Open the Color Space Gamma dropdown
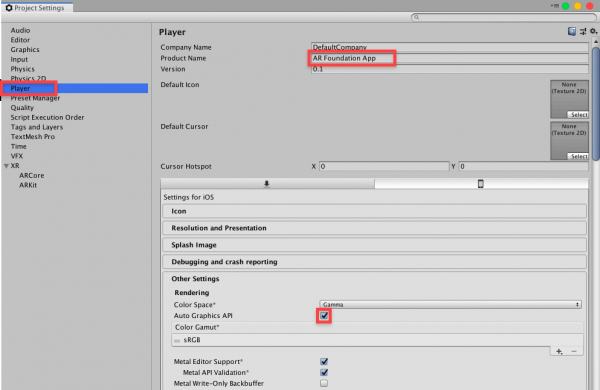This screenshot has height=390, width=600. pyautogui.click(x=451, y=304)
